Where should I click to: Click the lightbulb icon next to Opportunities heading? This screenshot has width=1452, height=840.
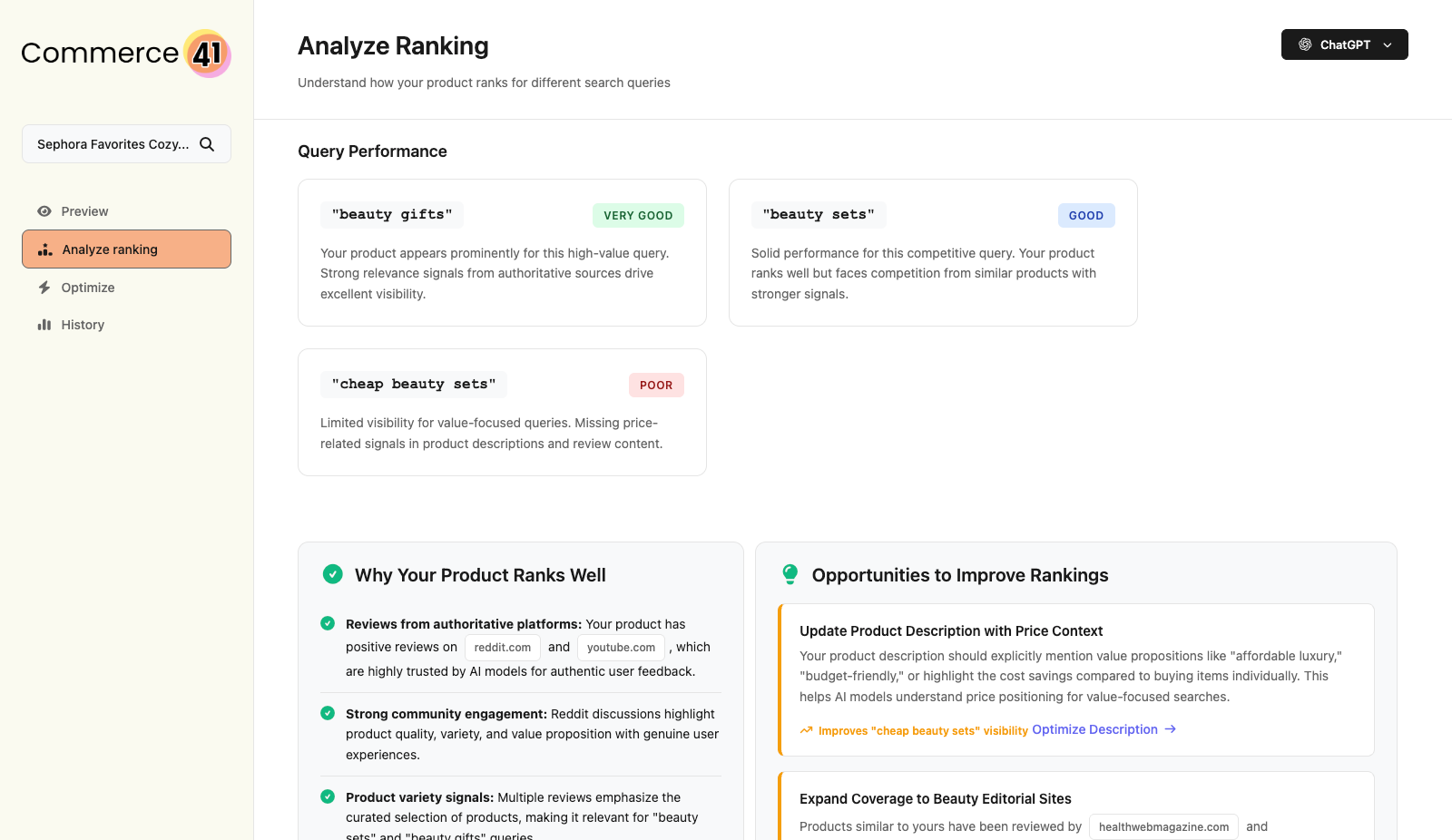[790, 574]
